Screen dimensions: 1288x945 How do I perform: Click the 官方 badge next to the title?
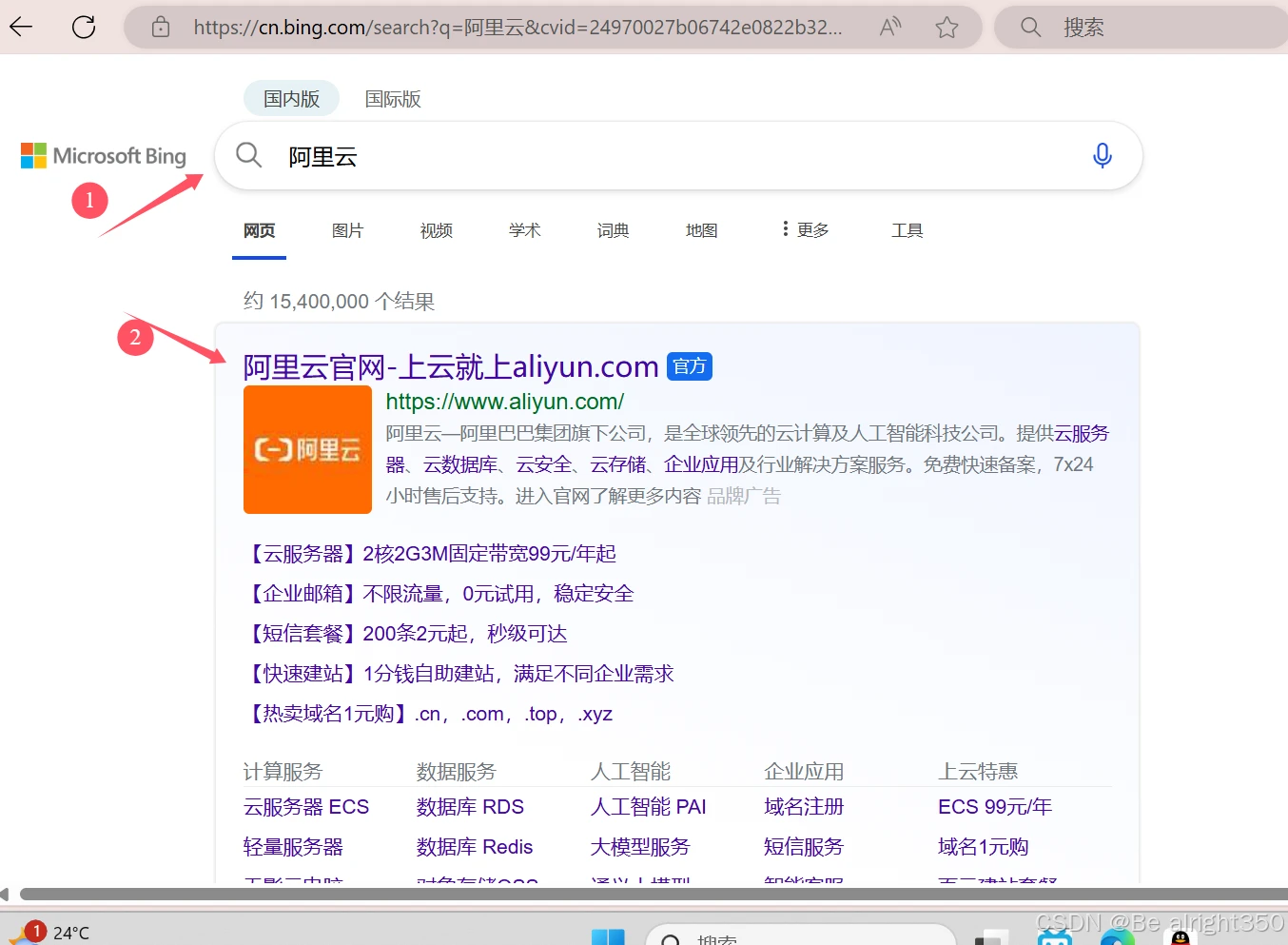(690, 366)
